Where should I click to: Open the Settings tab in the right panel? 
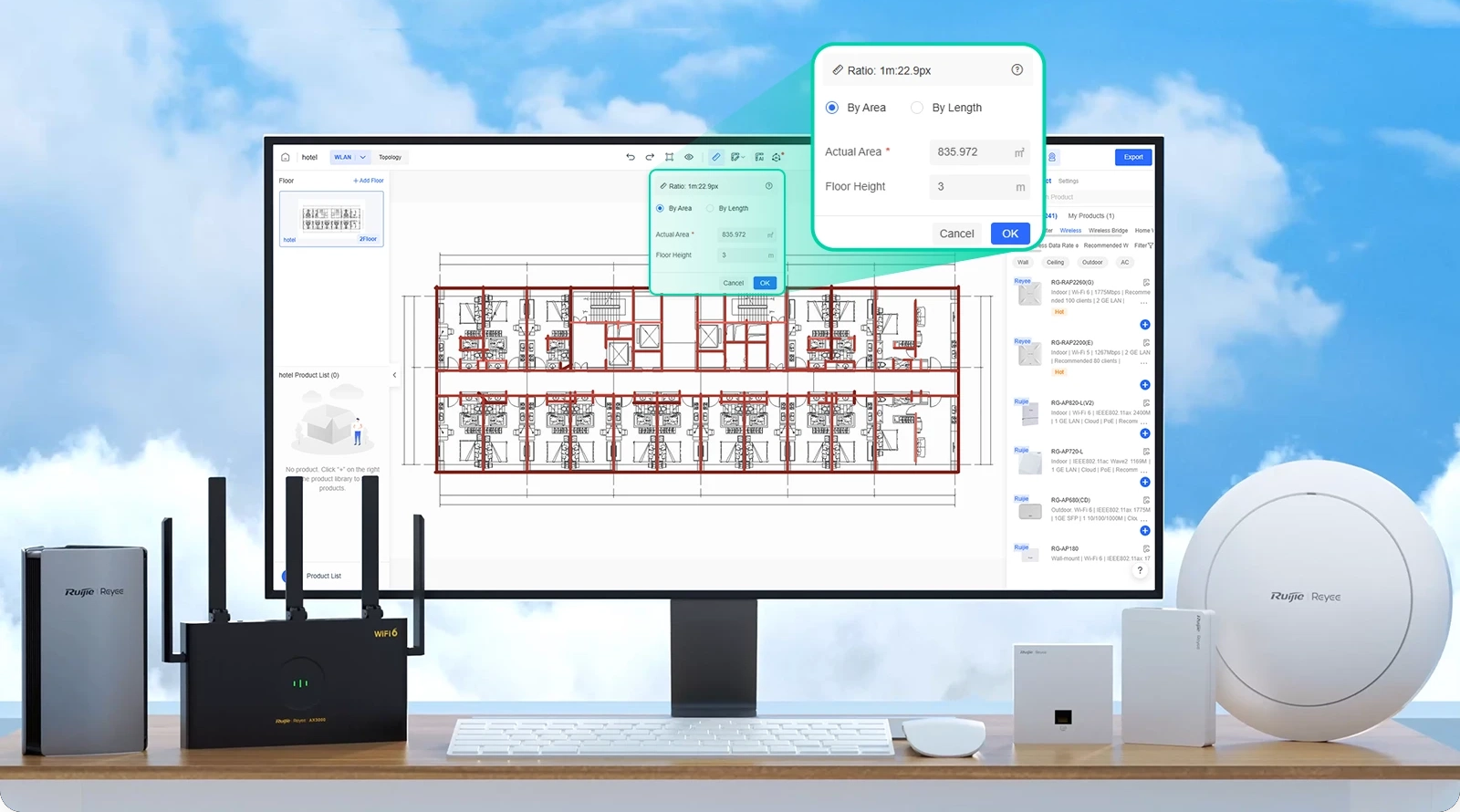point(1069,181)
